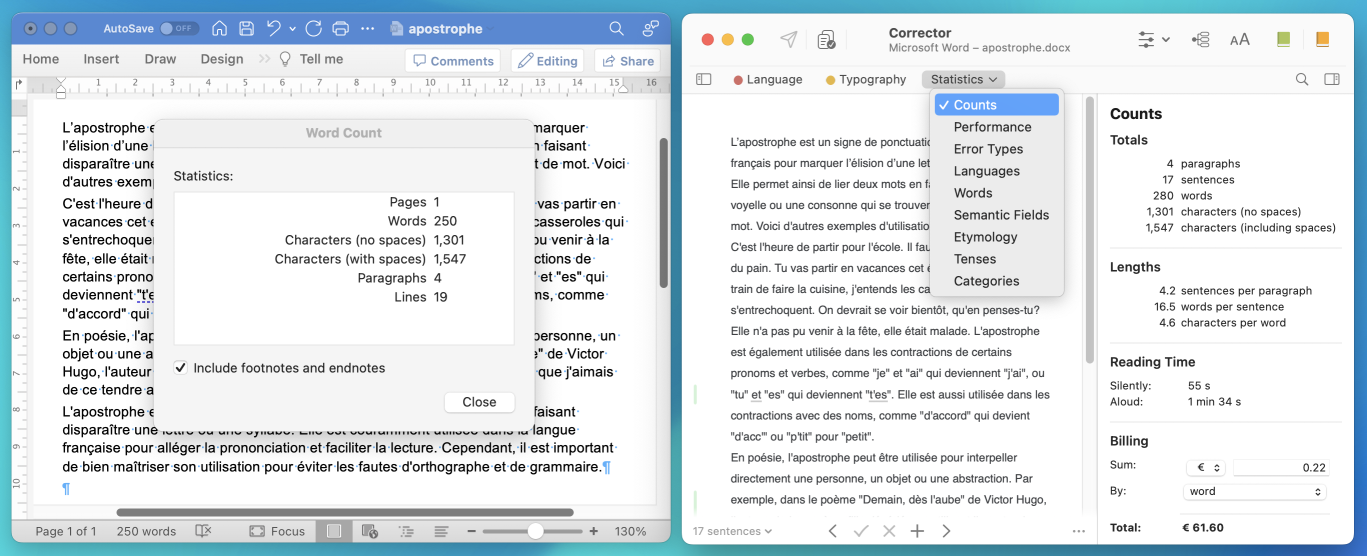Toggle the AutoSave switch
1367x556 pixels.
[x=177, y=29]
